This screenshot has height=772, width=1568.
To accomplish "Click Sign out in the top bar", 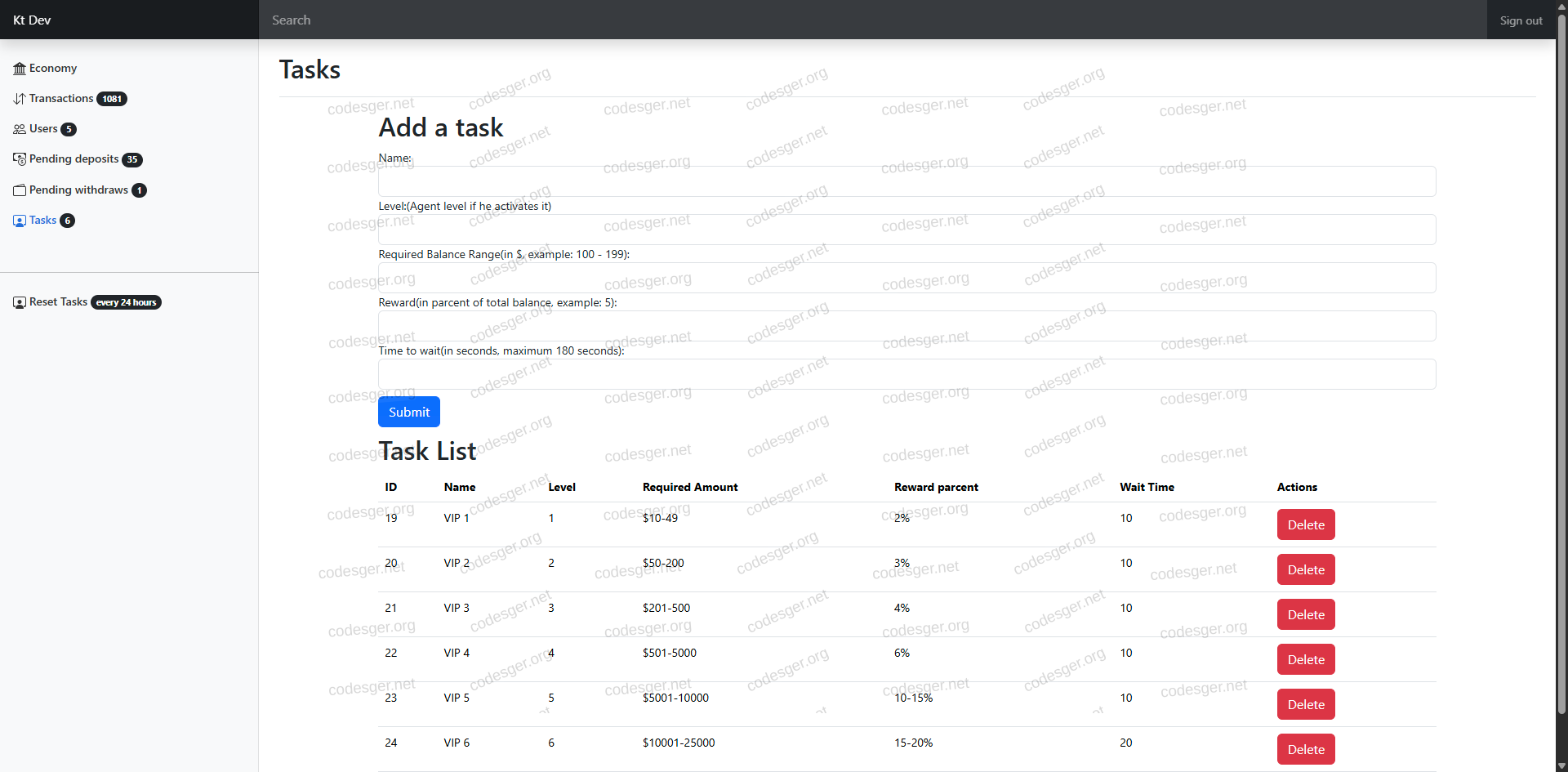I will [x=1521, y=20].
